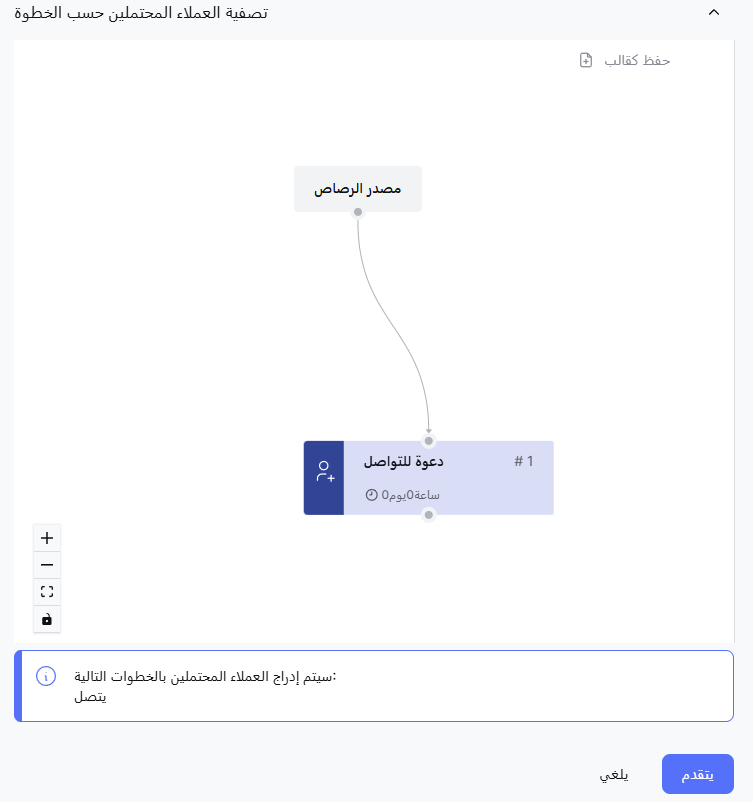The height and width of the screenshot is (802, 753).
Task: Select the مصدر الرصاص source node
Action: 358,188
